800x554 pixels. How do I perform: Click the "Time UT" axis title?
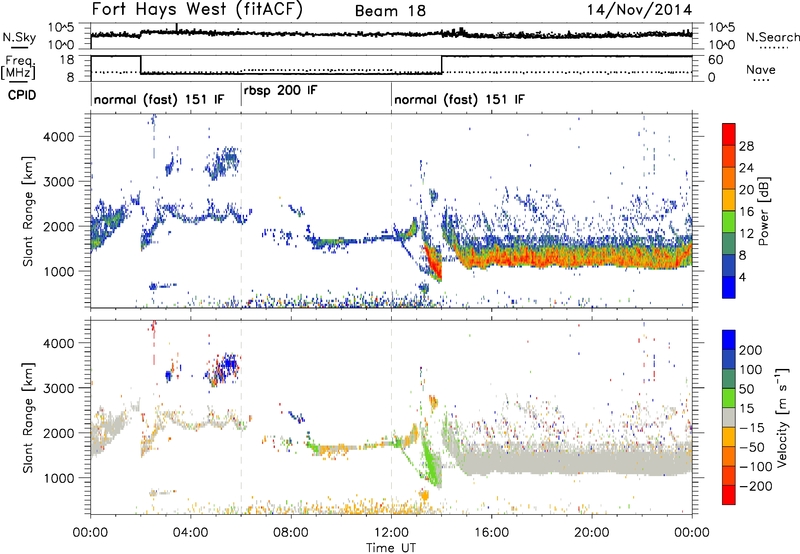click(x=391, y=548)
